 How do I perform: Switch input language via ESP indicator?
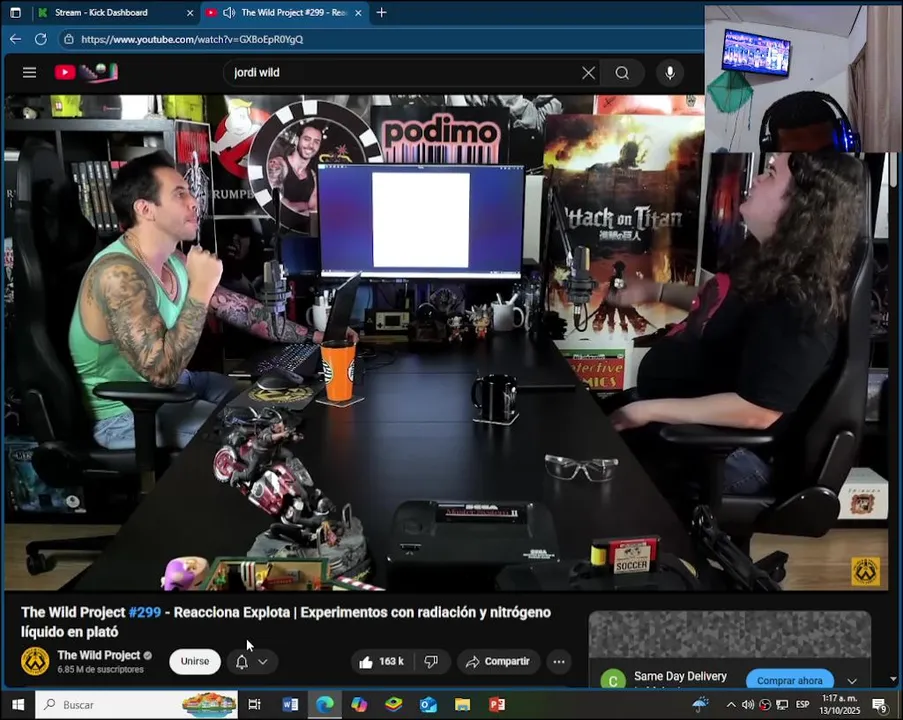pyautogui.click(x=802, y=704)
